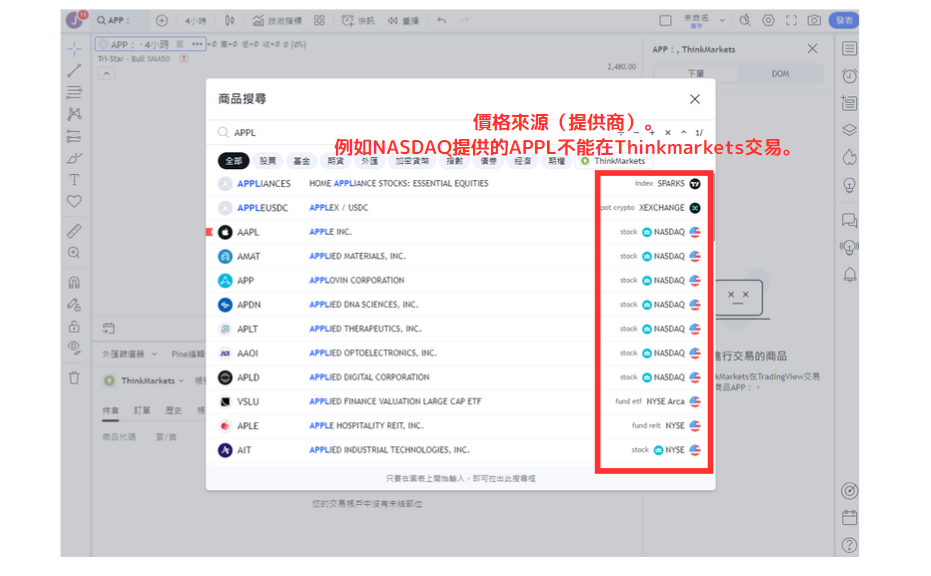Screen dimensions: 931x576
Task: Open the notifications bell icon
Action: 849,274
